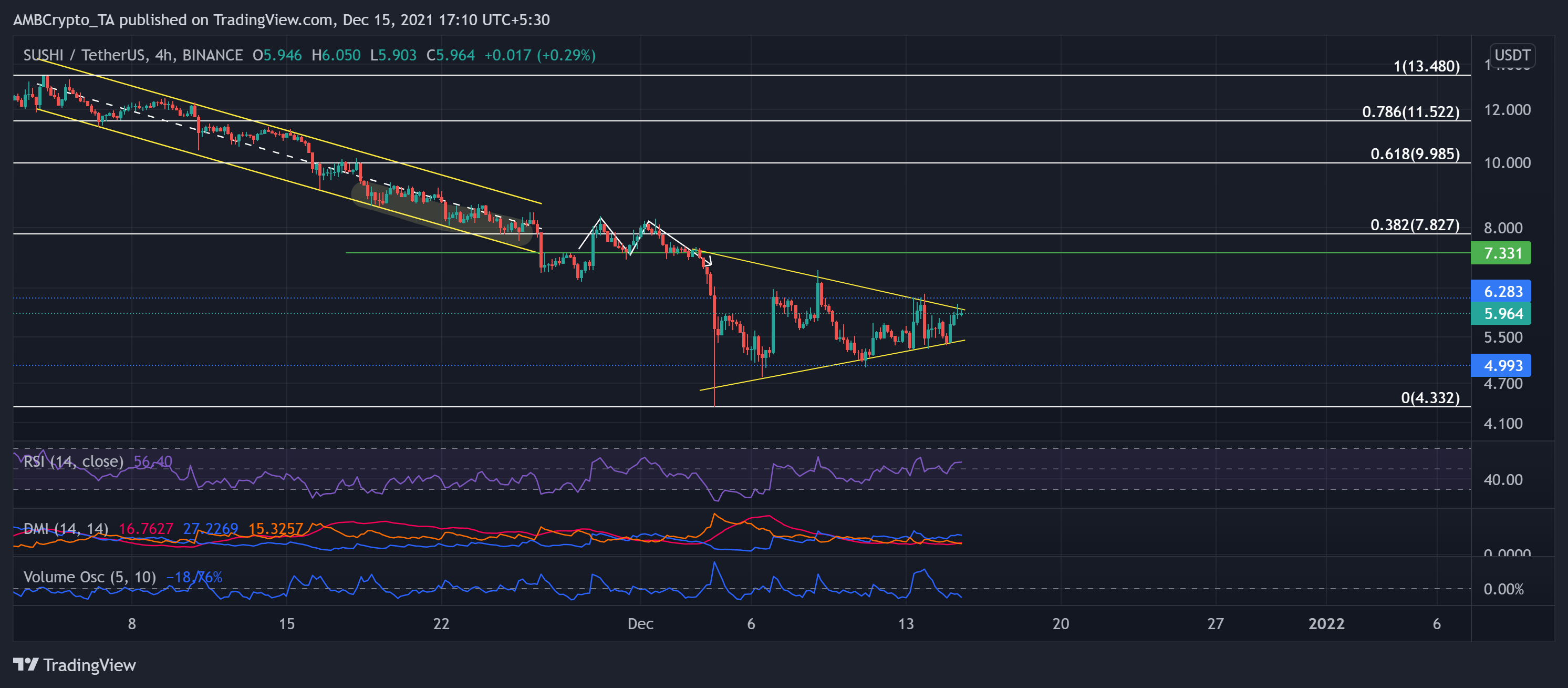The image size is (1568, 688).
Task: Click the 0(4.332) Fibonacci level label
Action: [x=1430, y=397]
